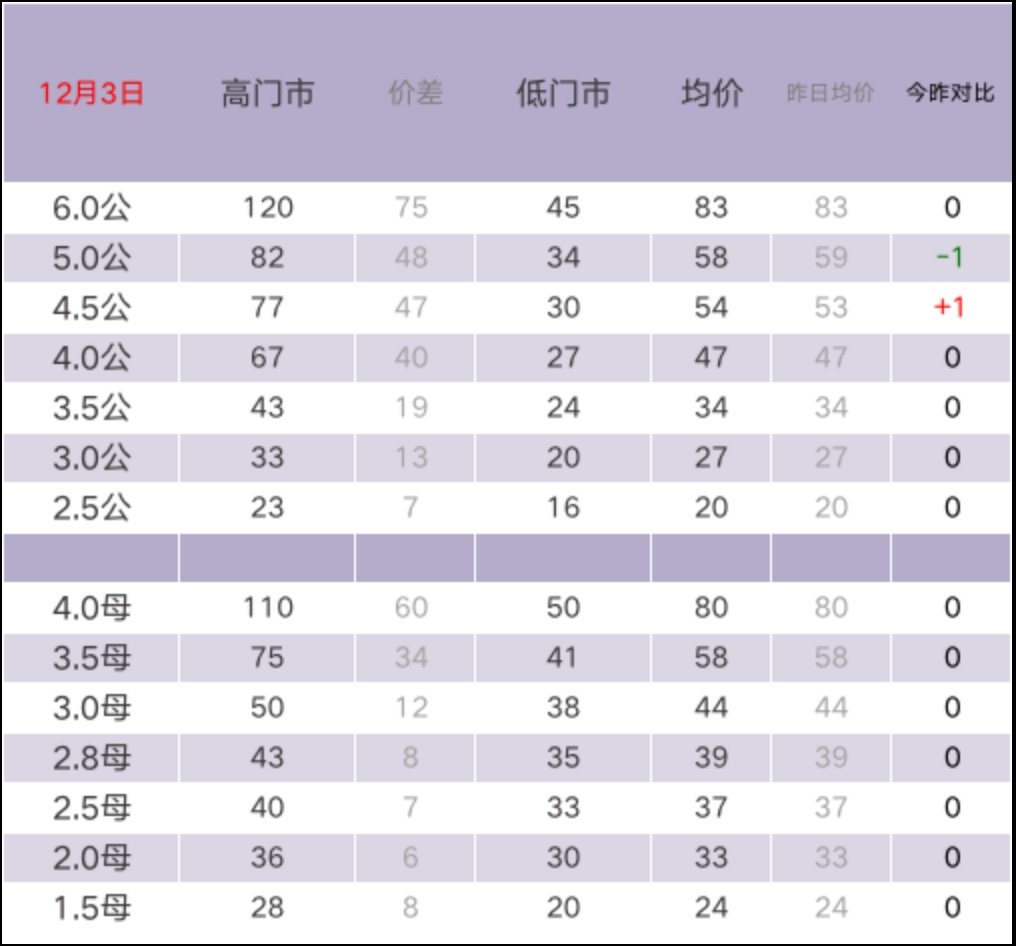Select average price 54 for 4.5公
Viewport: 1016px width, 946px height.
(711, 308)
